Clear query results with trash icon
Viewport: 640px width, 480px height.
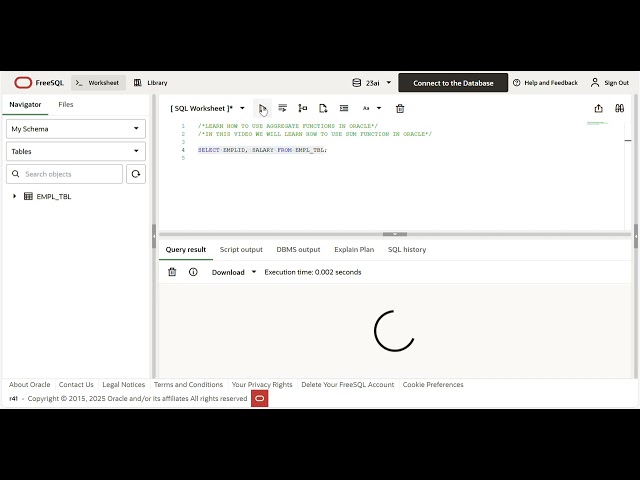pos(172,272)
